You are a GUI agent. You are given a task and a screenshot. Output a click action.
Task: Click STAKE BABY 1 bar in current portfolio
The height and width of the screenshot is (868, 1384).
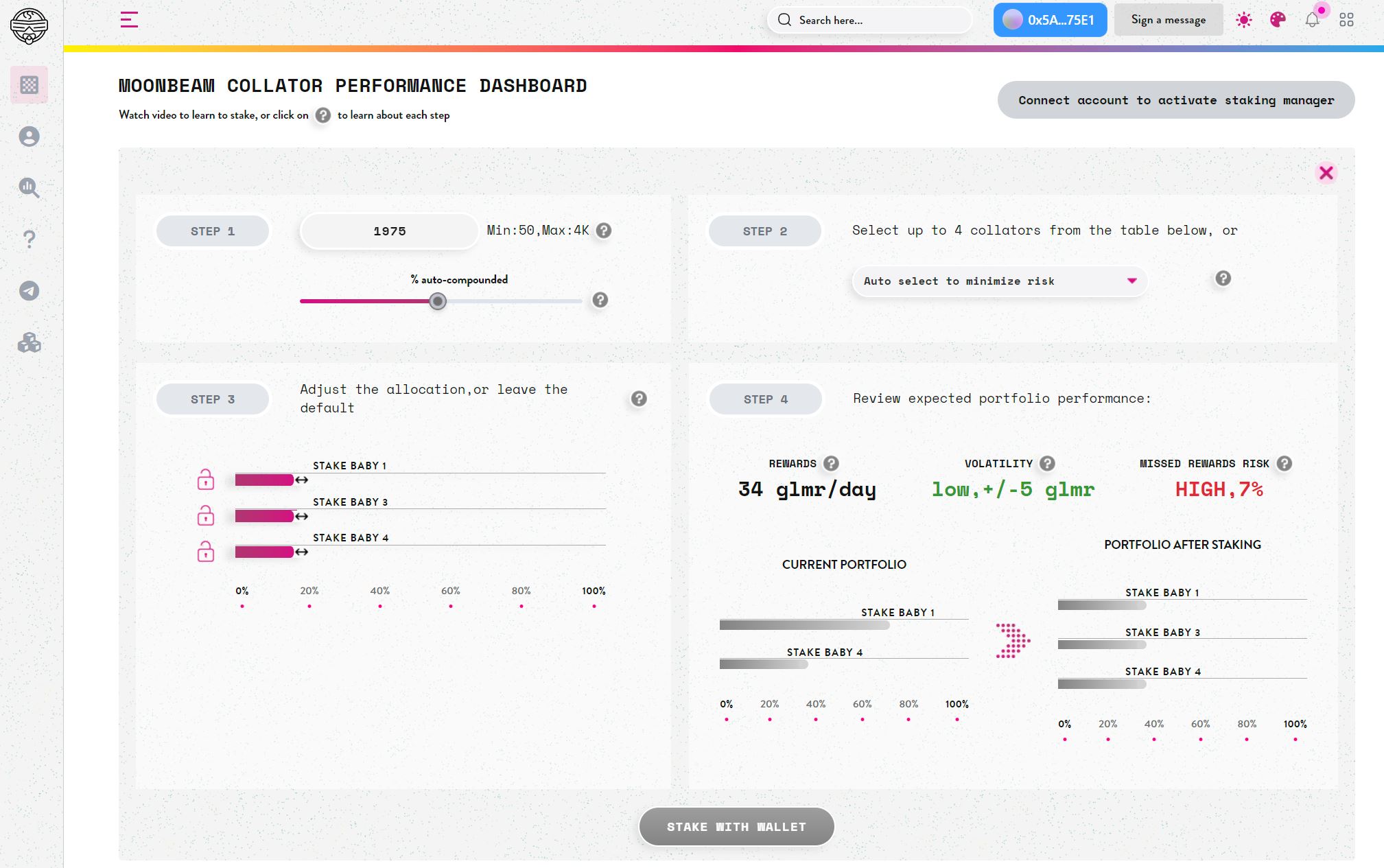tap(804, 625)
